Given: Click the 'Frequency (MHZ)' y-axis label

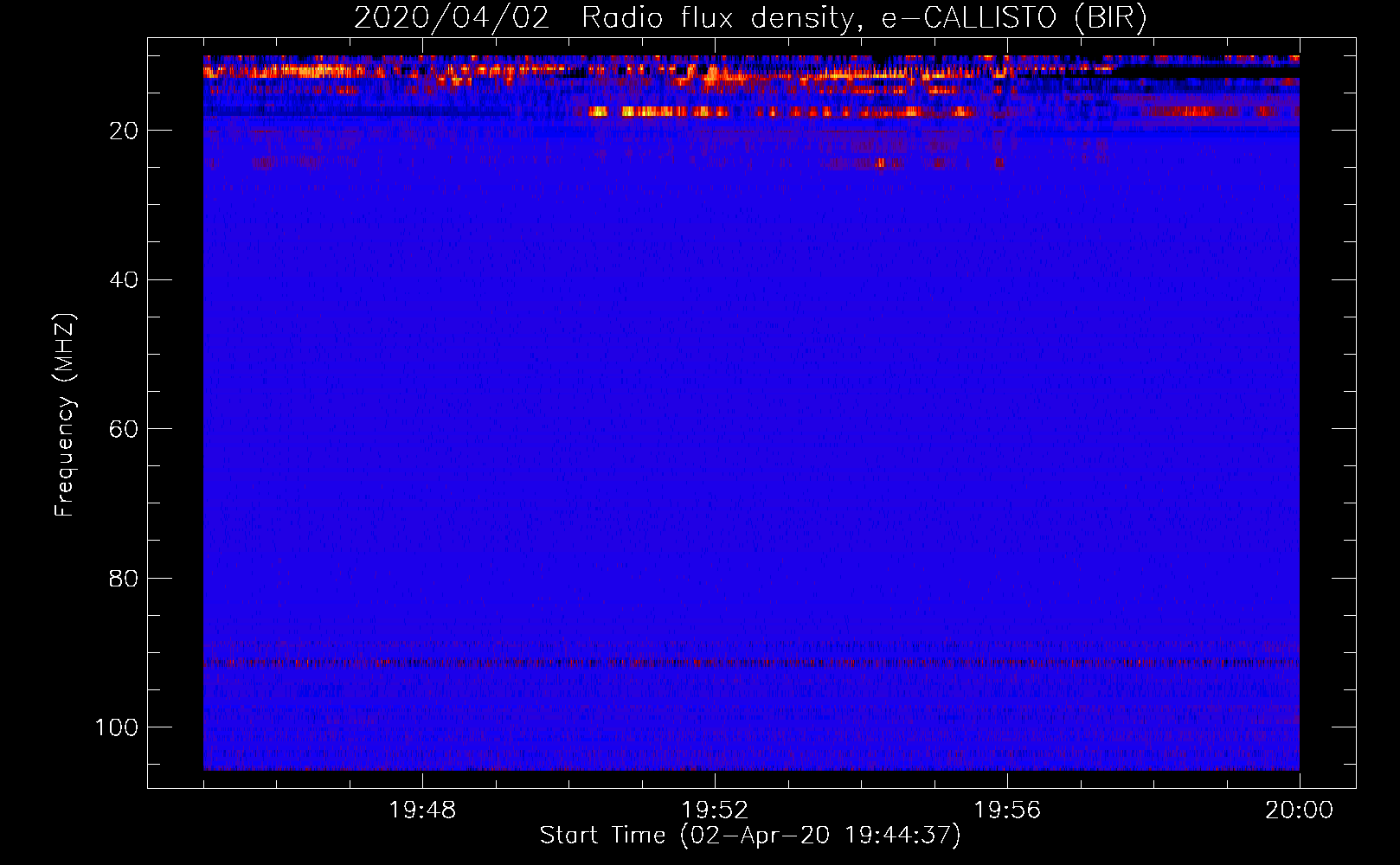Looking at the screenshot, I should coord(65,415).
